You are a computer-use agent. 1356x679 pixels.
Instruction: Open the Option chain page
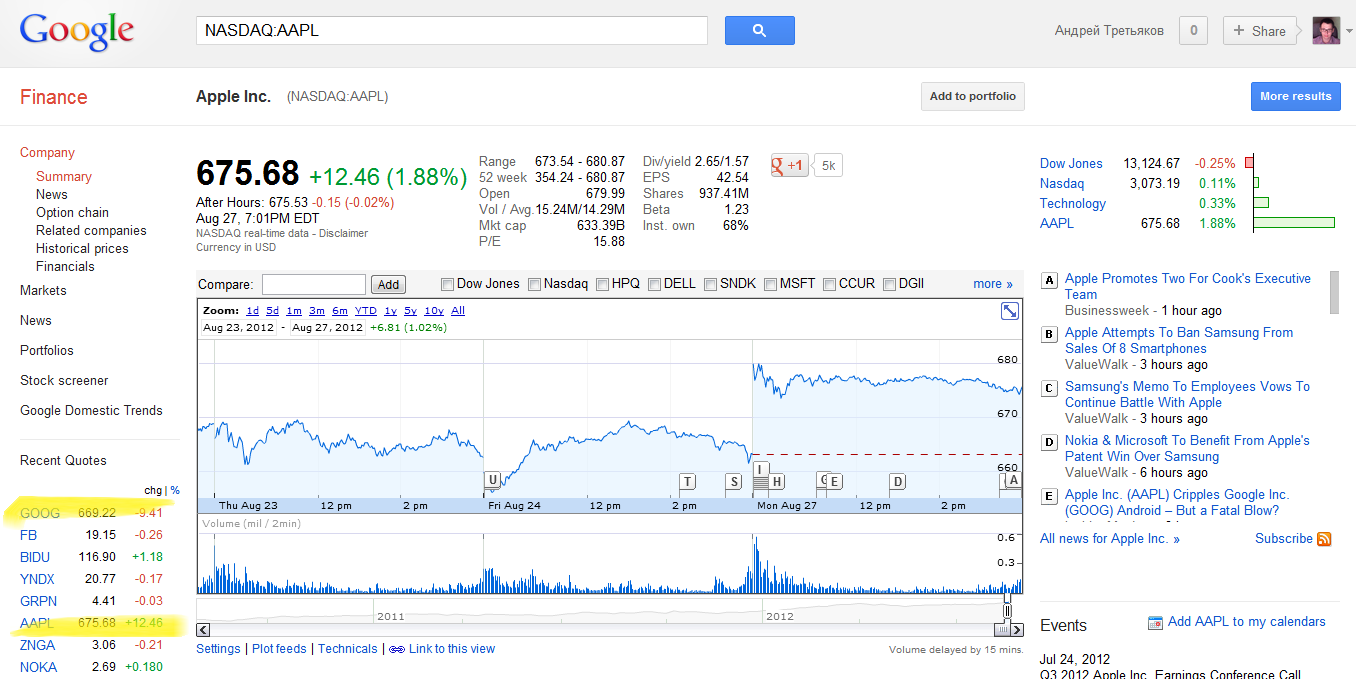tap(72, 212)
